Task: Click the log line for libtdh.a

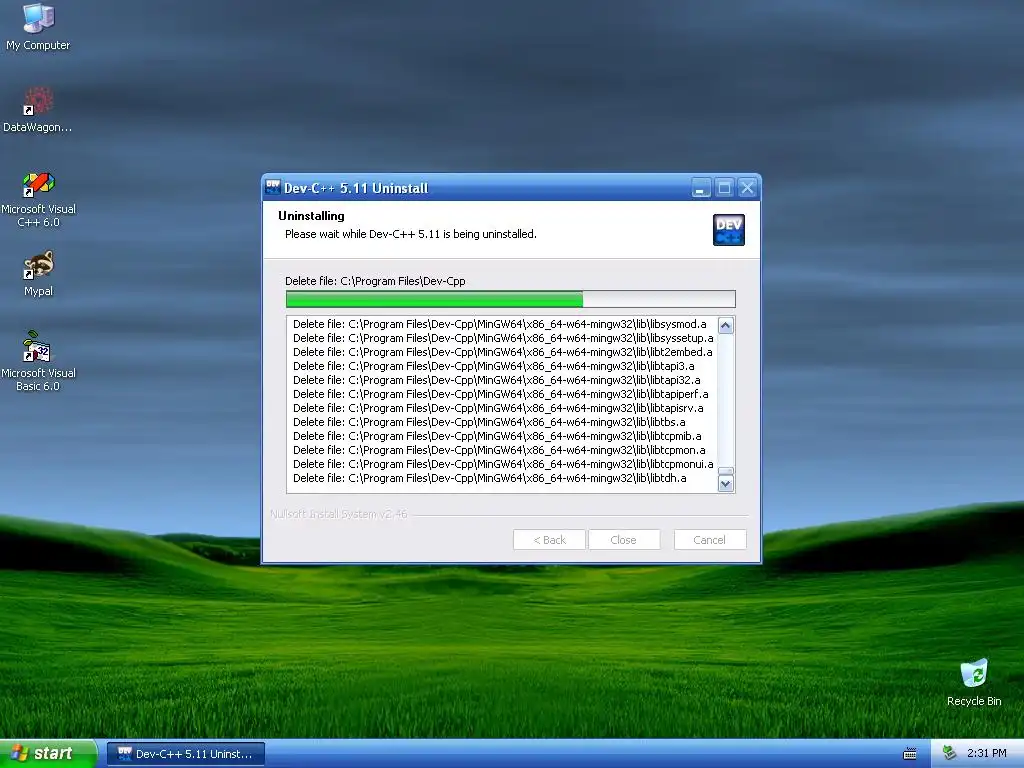Action: (x=490, y=479)
